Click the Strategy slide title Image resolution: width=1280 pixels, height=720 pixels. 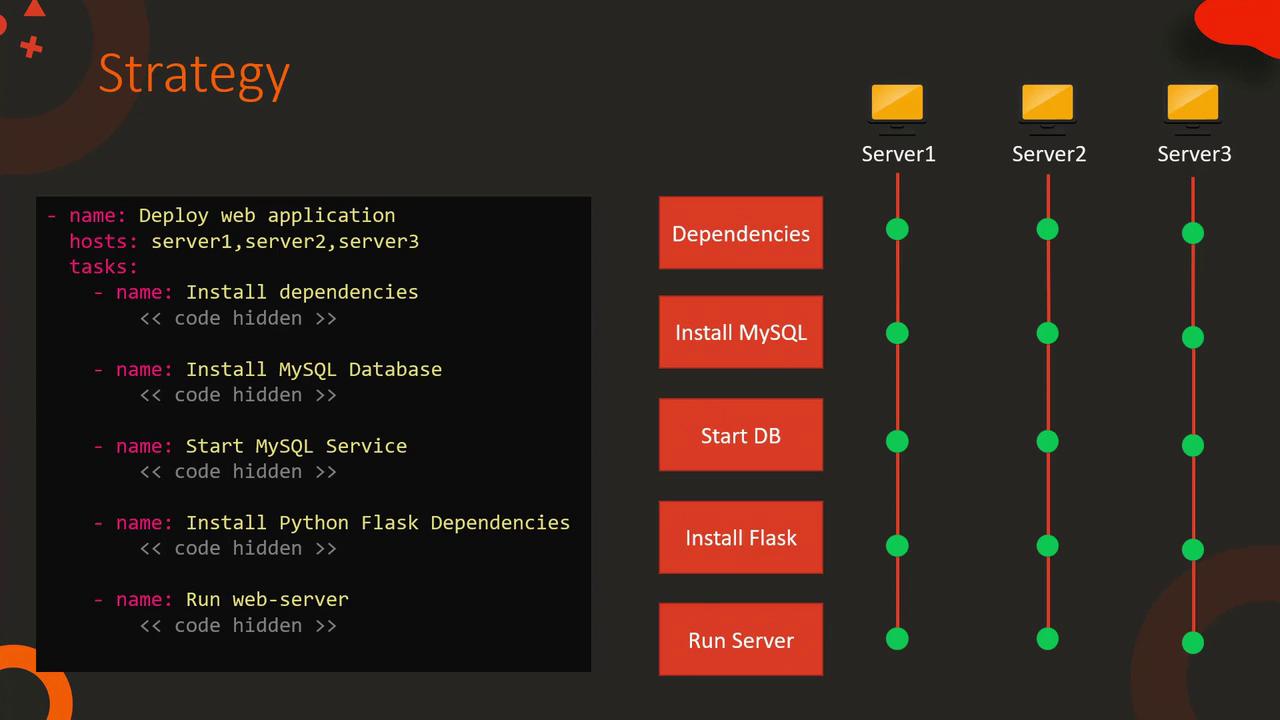click(194, 74)
